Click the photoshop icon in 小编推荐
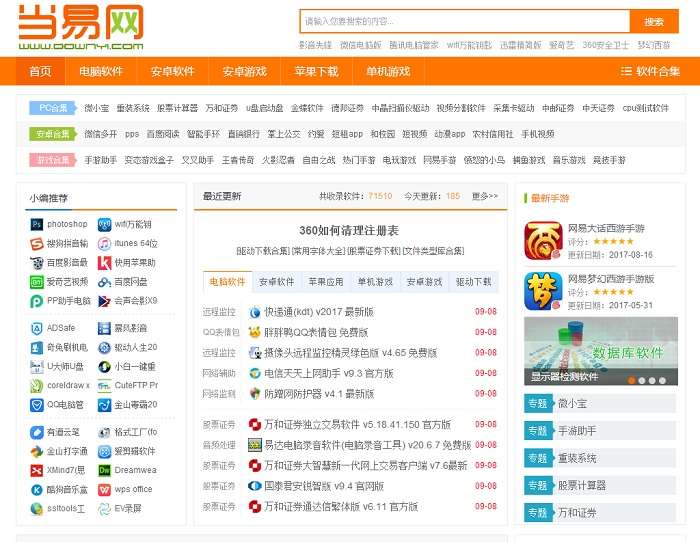The image size is (700, 542). pyautogui.click(x=37, y=224)
